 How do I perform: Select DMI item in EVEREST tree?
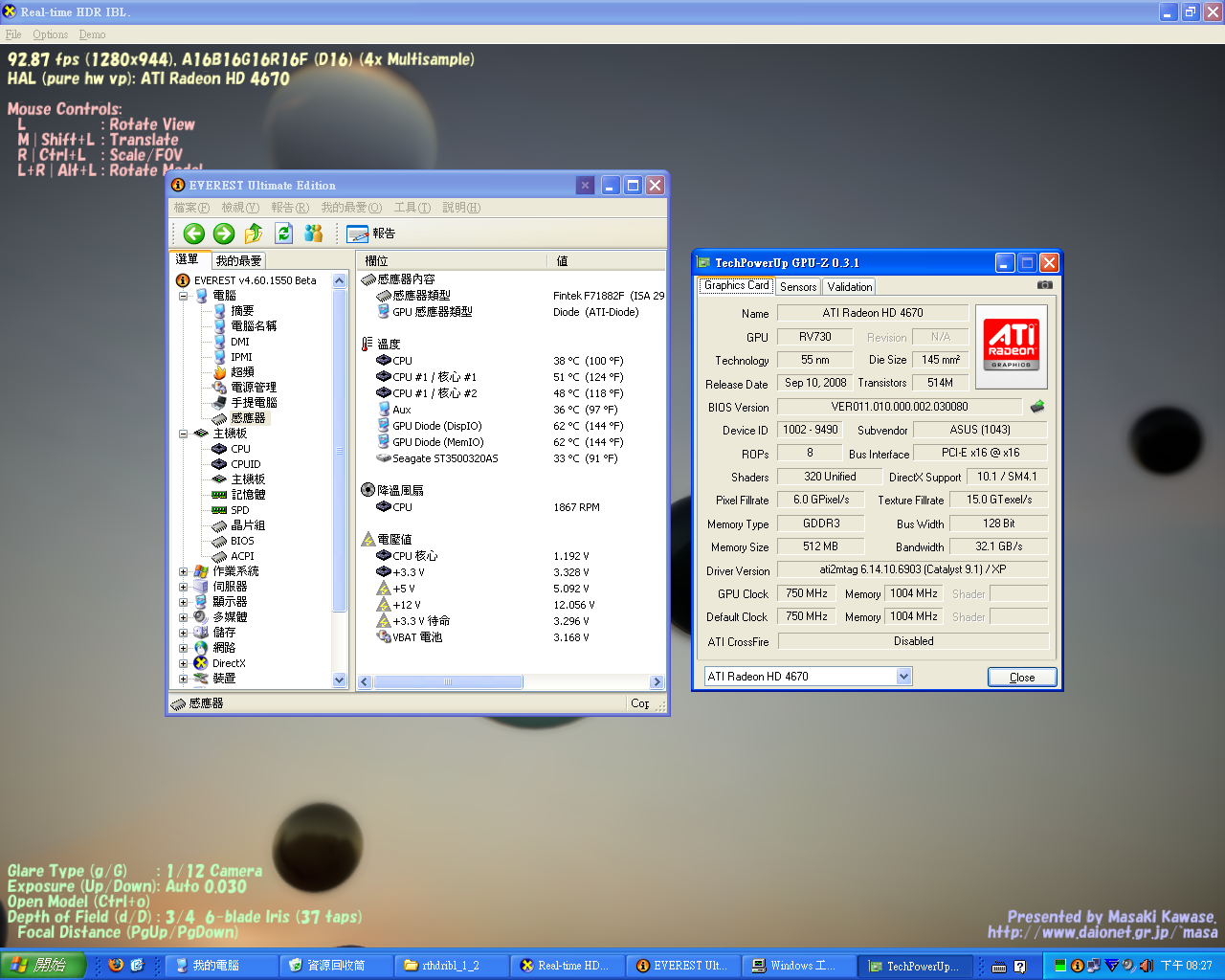[x=239, y=342]
